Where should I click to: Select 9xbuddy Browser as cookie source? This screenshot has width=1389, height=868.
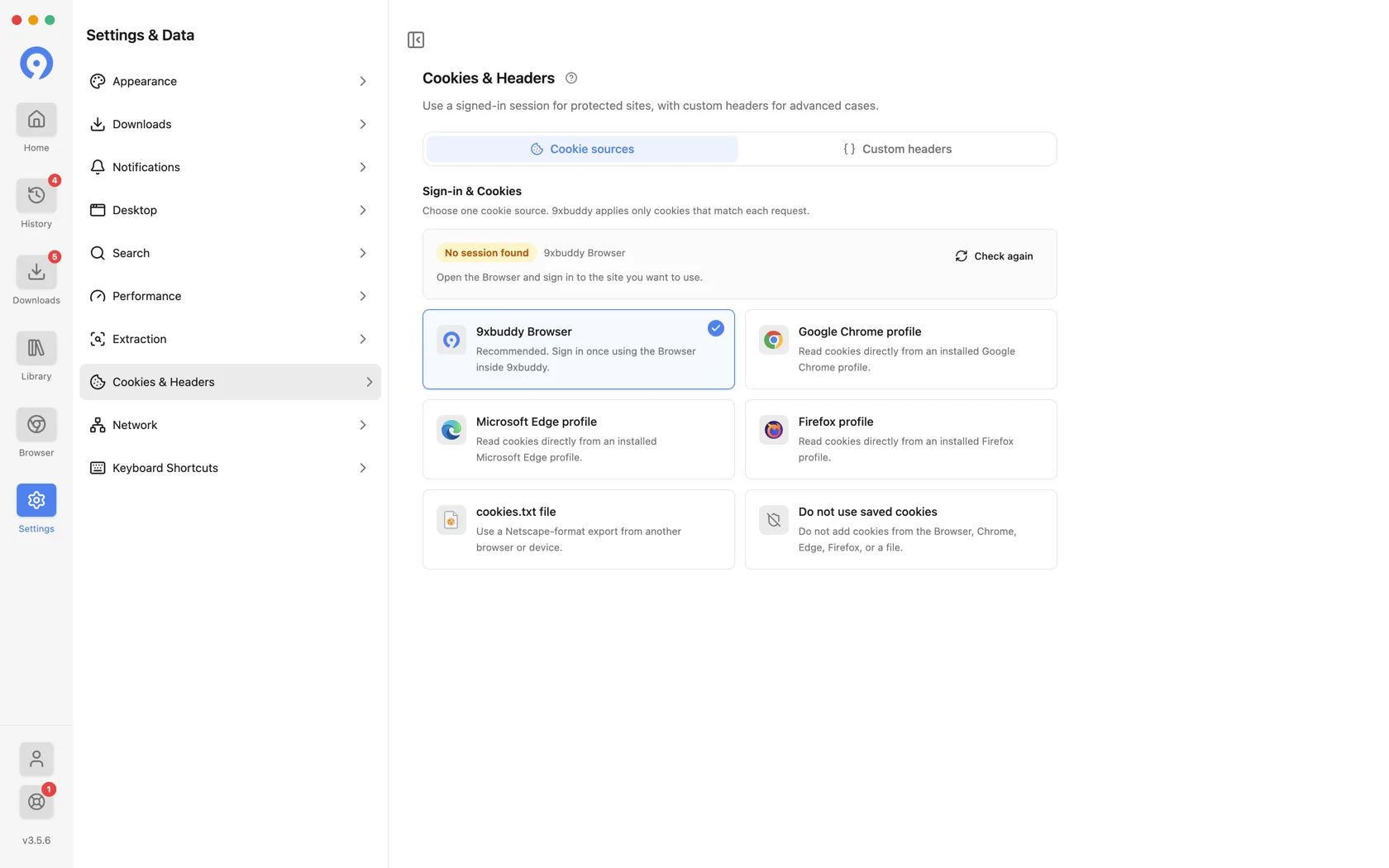(x=578, y=349)
